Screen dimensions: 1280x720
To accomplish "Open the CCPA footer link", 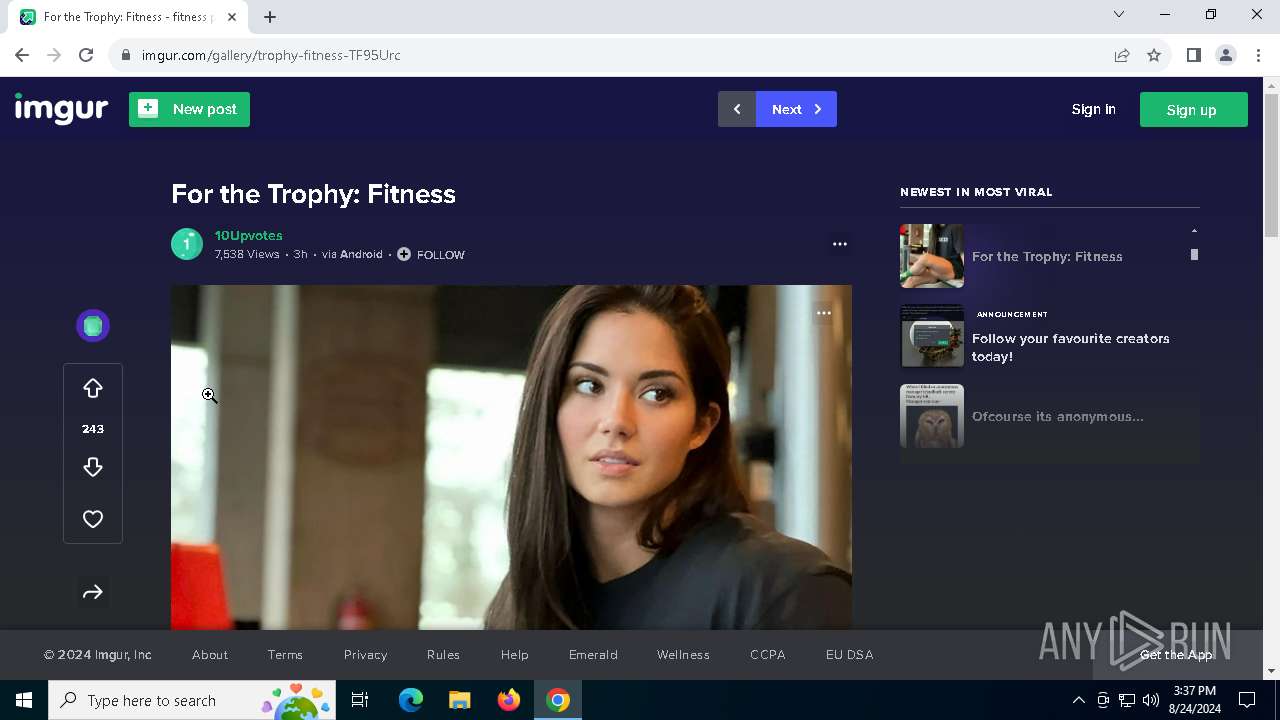I will pyautogui.click(x=768, y=655).
